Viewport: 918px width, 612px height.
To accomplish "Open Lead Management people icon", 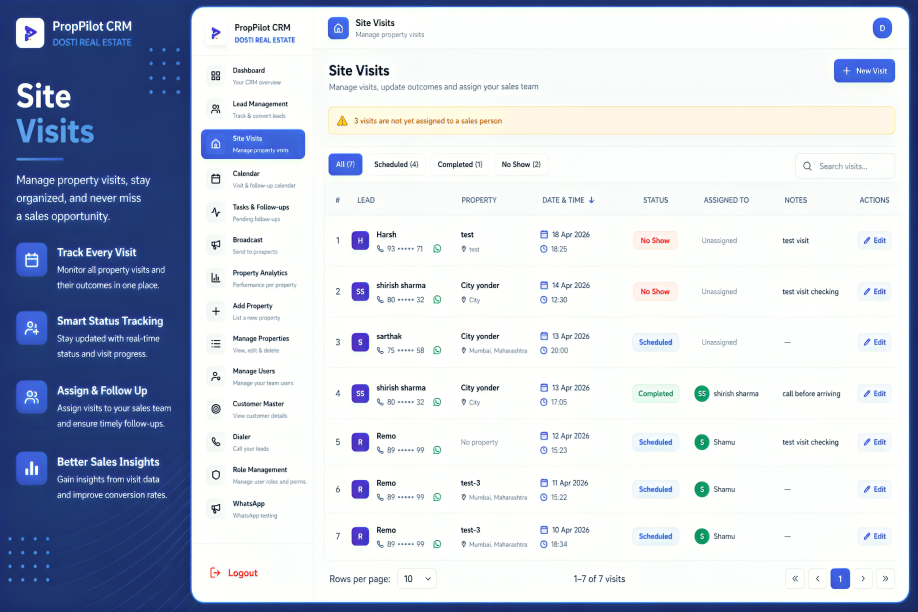I will [215, 109].
